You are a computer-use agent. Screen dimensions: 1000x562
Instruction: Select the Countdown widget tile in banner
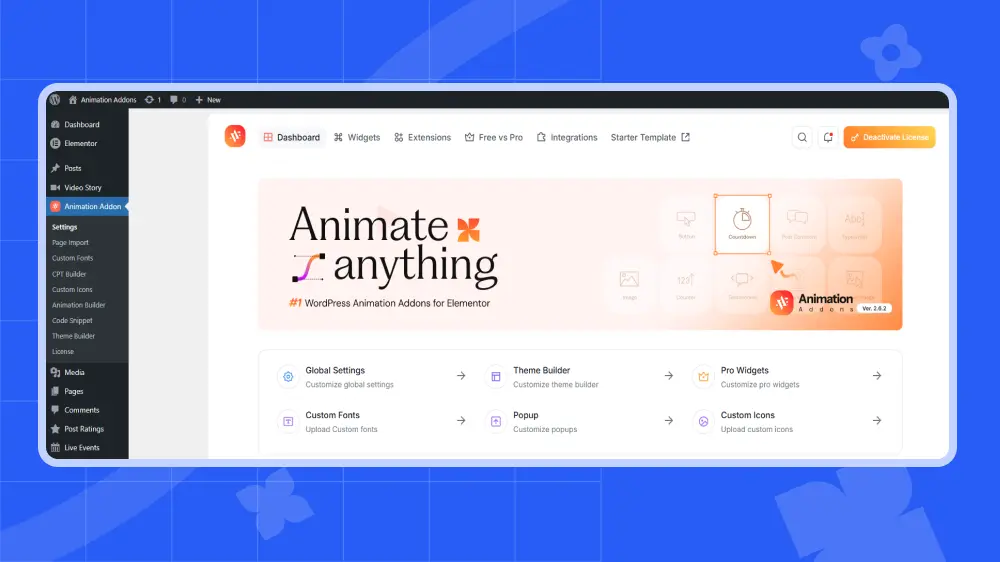pyautogui.click(x=742, y=225)
